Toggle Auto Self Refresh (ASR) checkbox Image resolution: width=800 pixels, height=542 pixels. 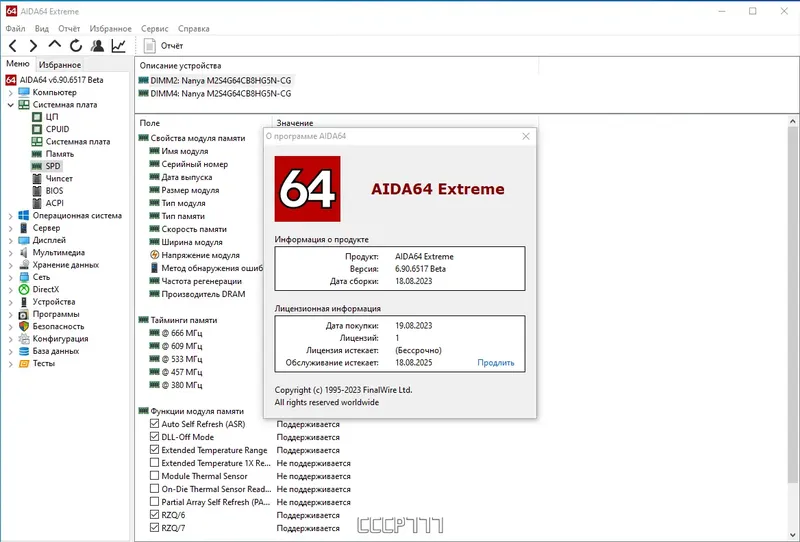155,424
